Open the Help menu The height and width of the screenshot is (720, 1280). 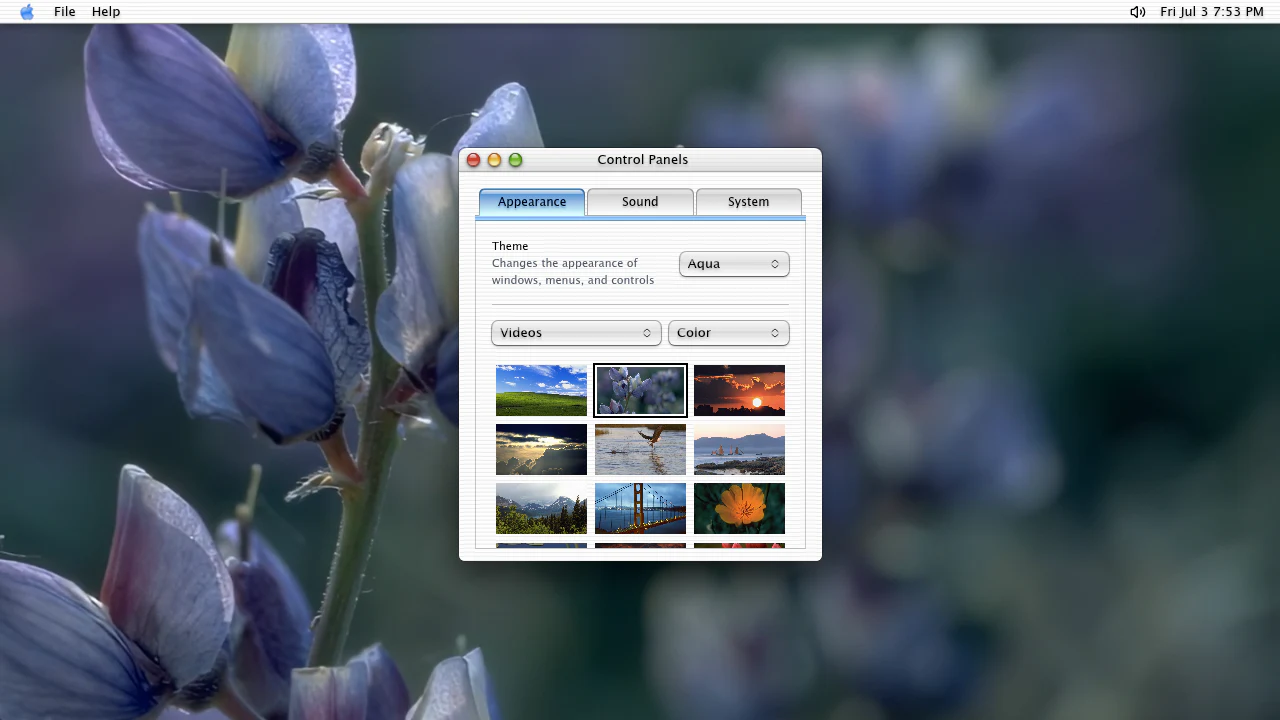click(x=106, y=12)
